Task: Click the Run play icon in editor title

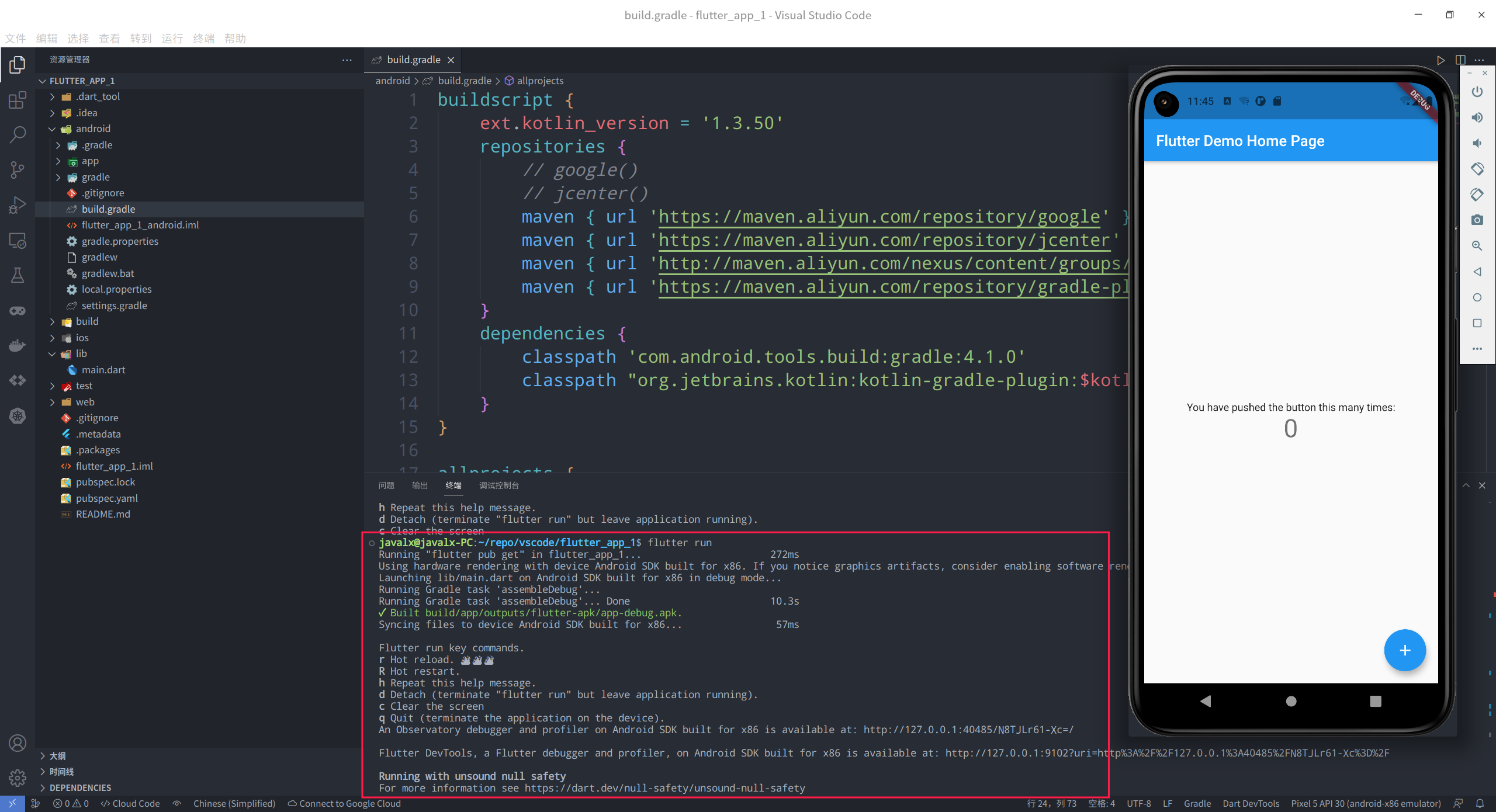Action: (x=1440, y=60)
